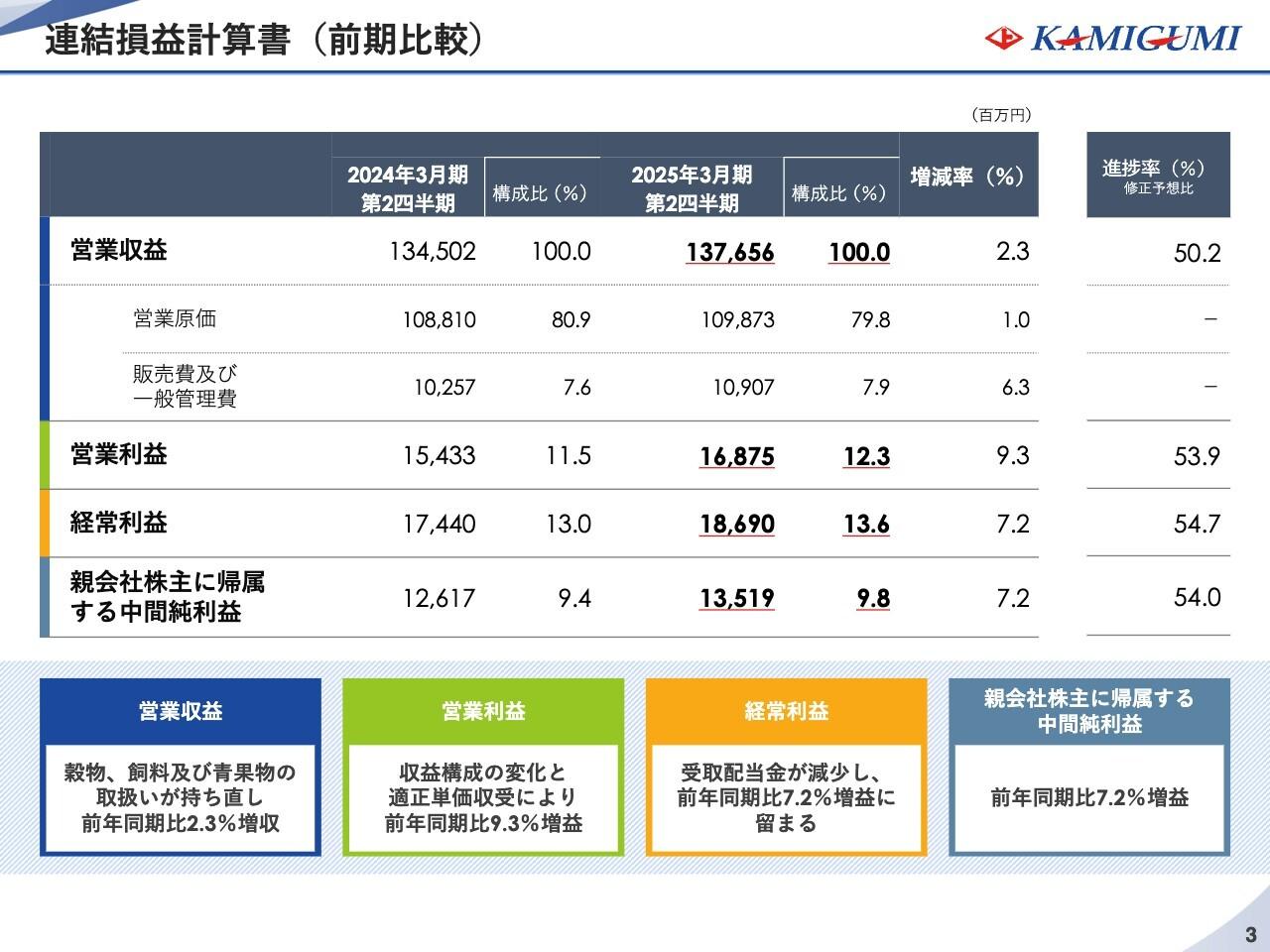The image size is (1270, 952).
Task: Click the underlined 9.8 composition ratio
Action: [x=874, y=599]
